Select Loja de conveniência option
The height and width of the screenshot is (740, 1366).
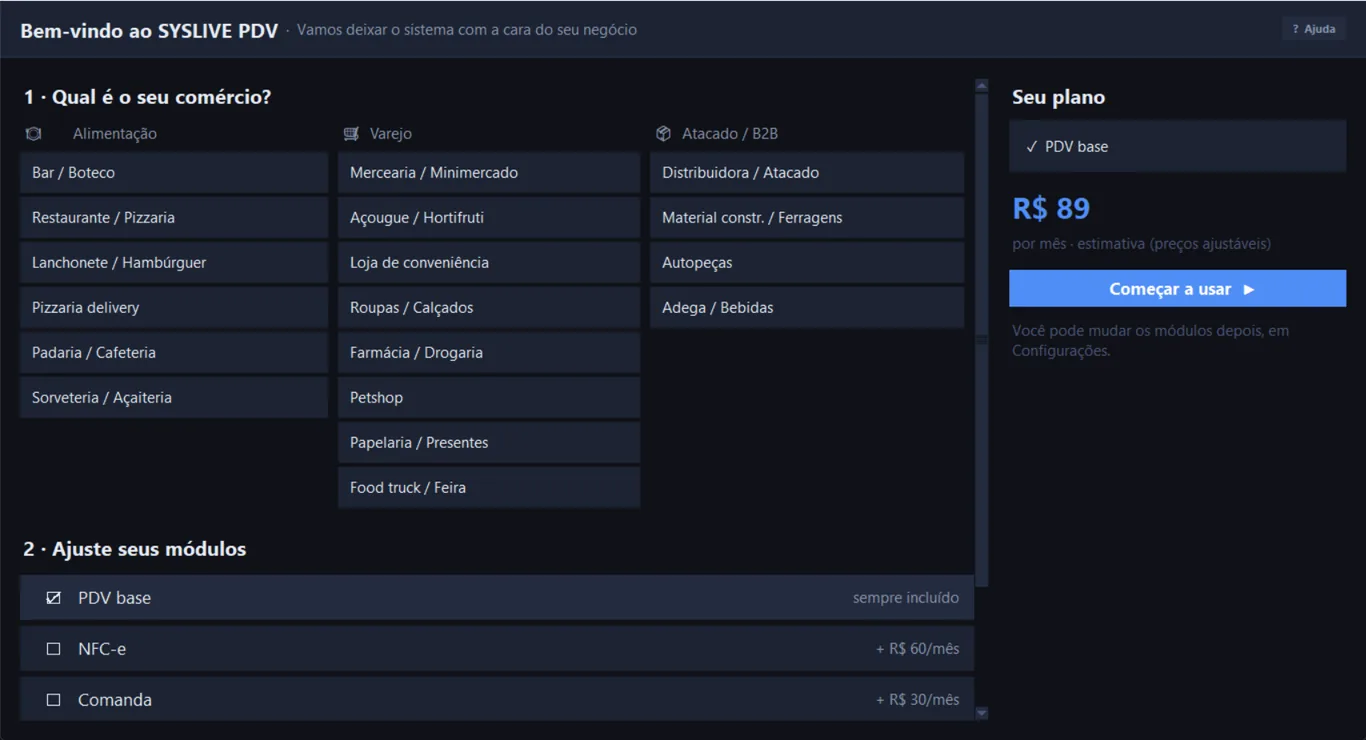pyautogui.click(x=489, y=263)
